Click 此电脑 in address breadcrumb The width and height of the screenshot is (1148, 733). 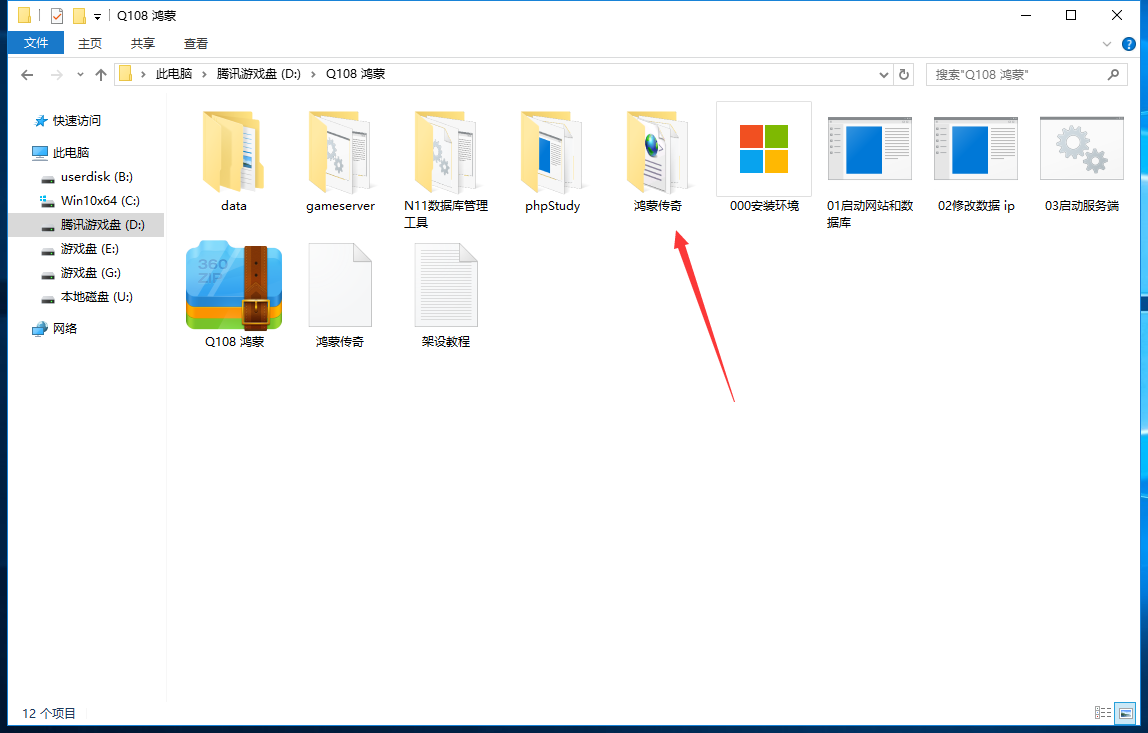(174, 74)
